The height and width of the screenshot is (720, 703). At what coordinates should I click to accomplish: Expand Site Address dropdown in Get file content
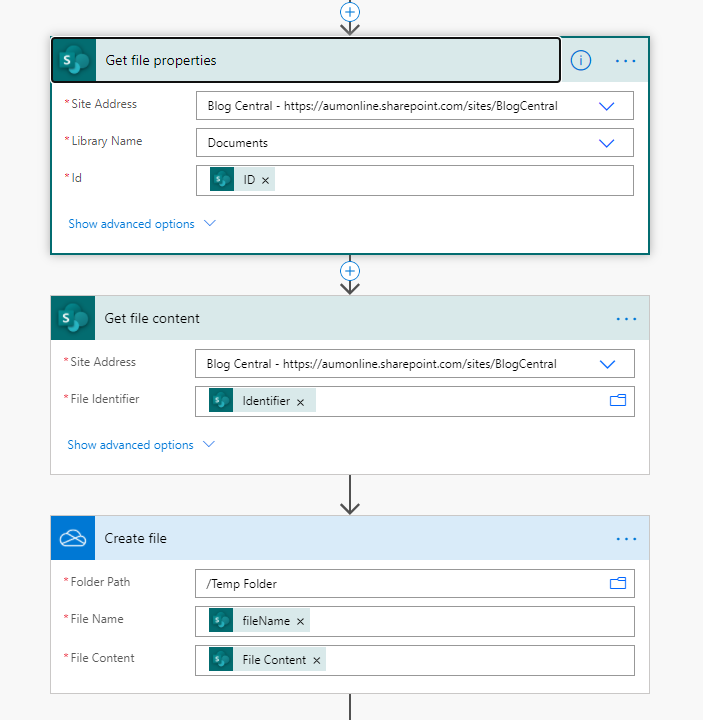click(x=607, y=364)
